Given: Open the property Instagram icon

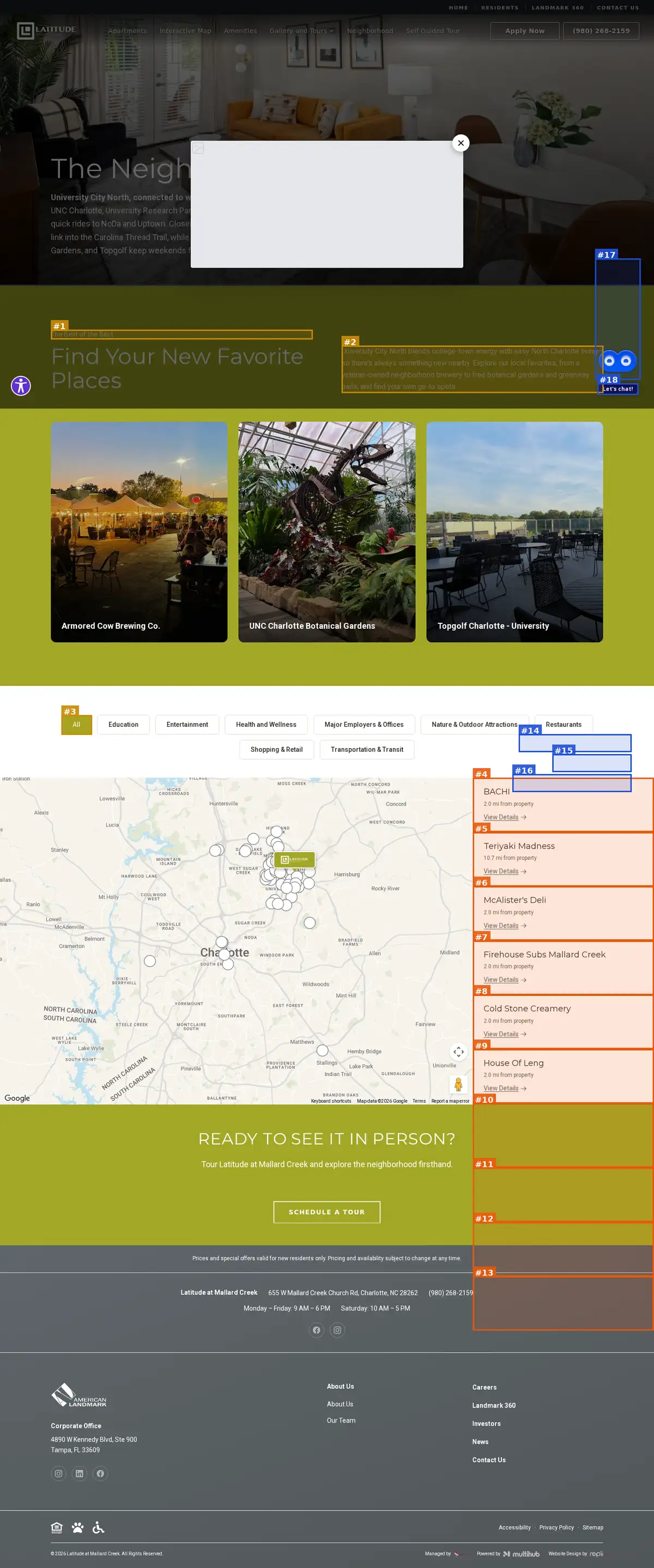Looking at the screenshot, I should [x=337, y=1330].
